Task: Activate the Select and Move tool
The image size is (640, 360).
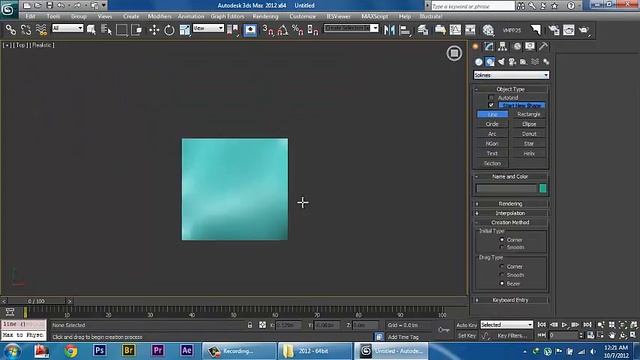Action: (154, 30)
